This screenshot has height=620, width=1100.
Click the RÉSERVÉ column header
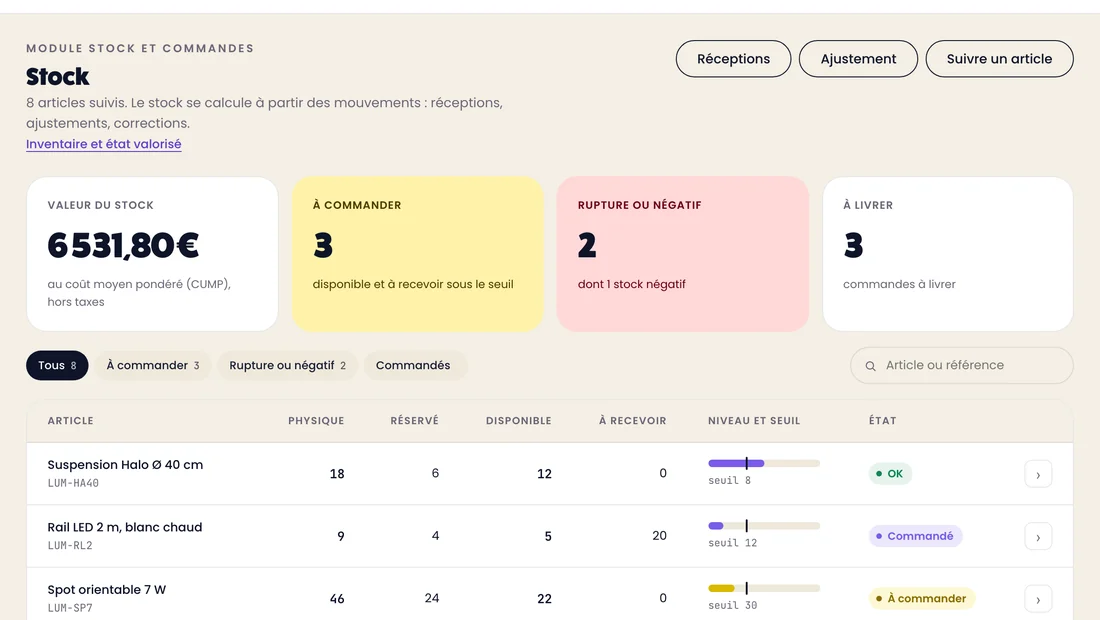(414, 421)
